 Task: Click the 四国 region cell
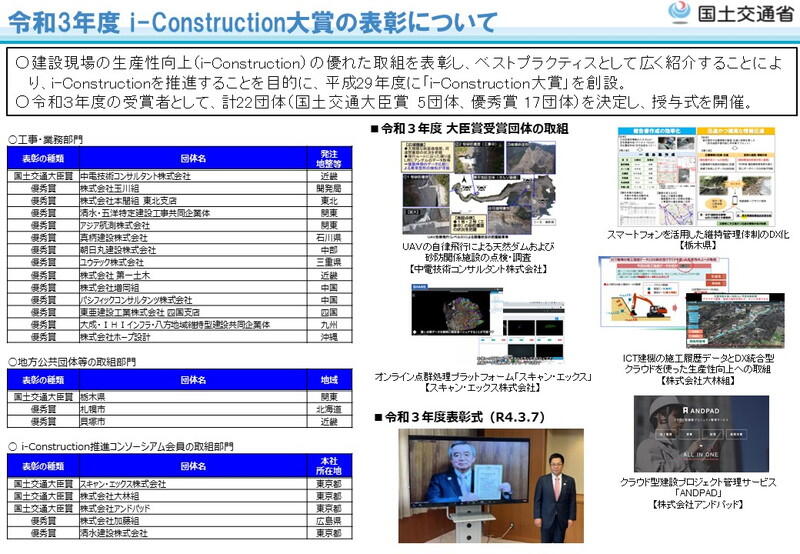[x=329, y=312]
